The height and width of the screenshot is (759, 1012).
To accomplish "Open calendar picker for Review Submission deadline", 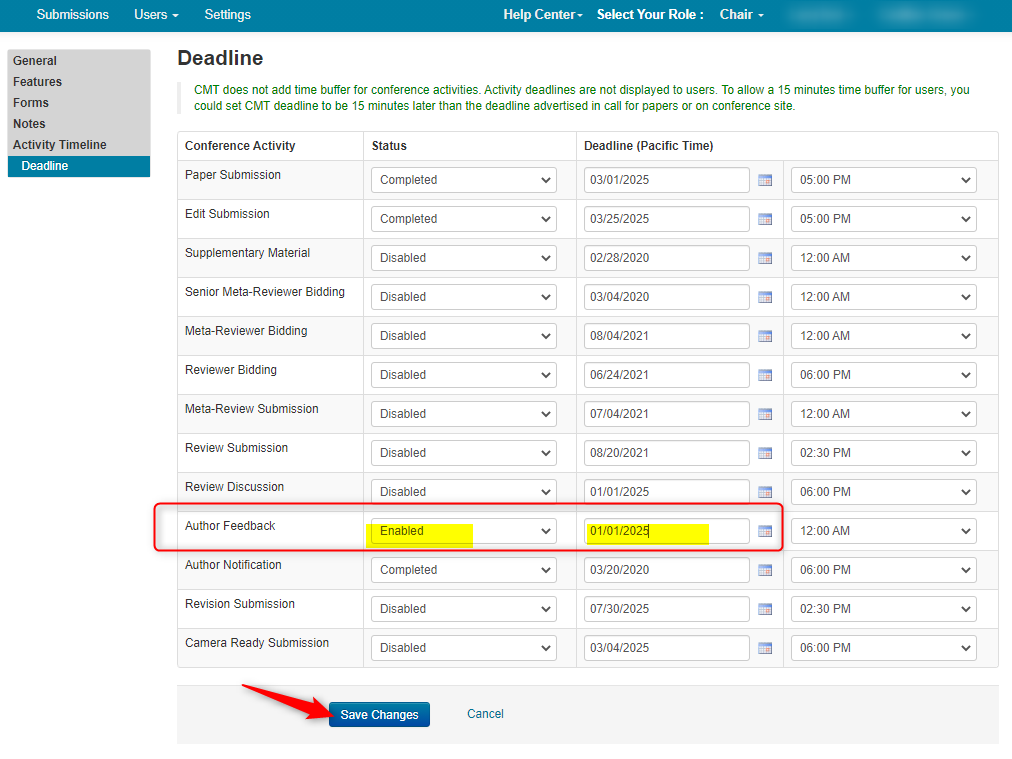I will click(765, 453).
